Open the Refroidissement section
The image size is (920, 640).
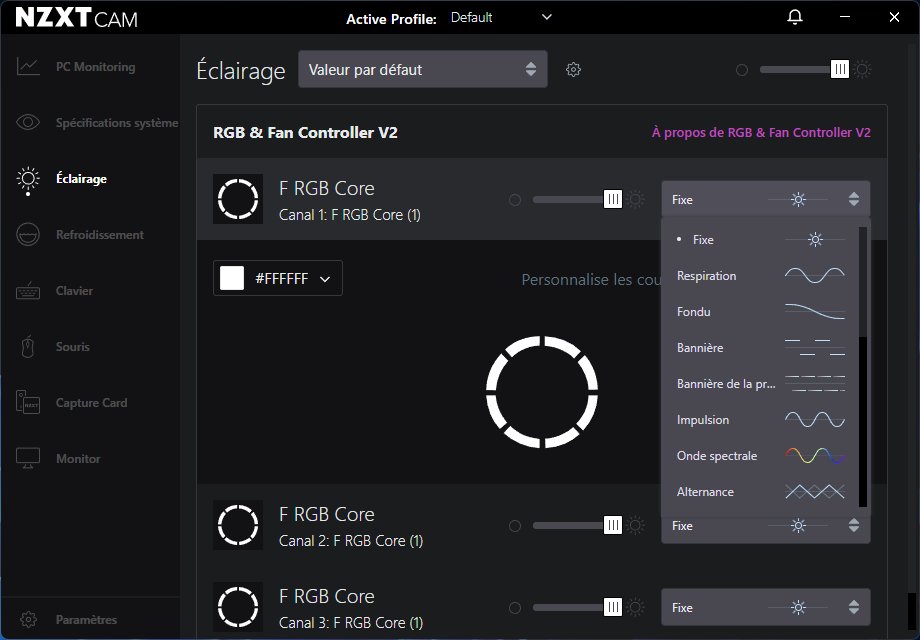tap(99, 235)
